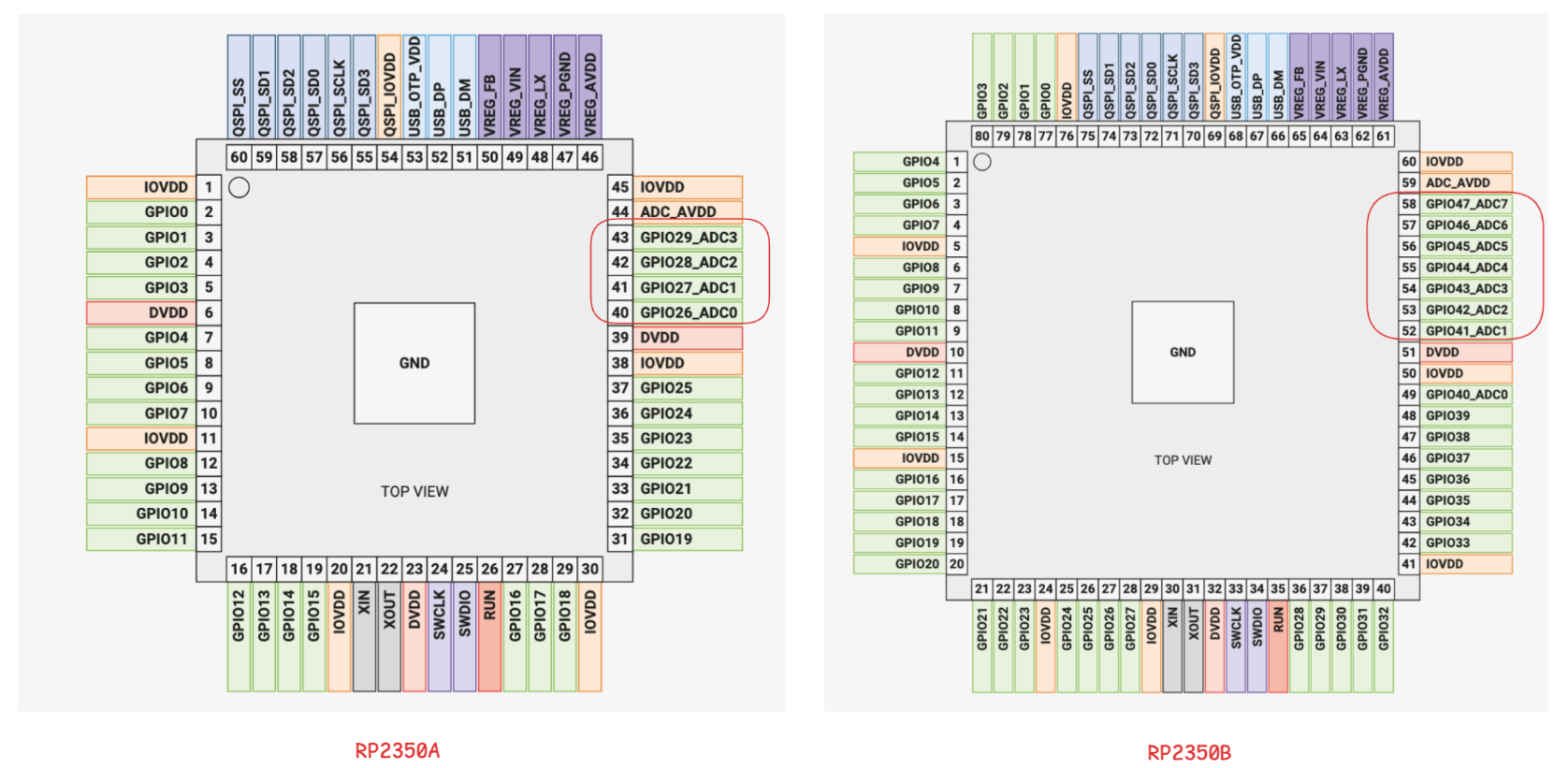Select the GPIO29_ADC3 pin label

[x=689, y=238]
